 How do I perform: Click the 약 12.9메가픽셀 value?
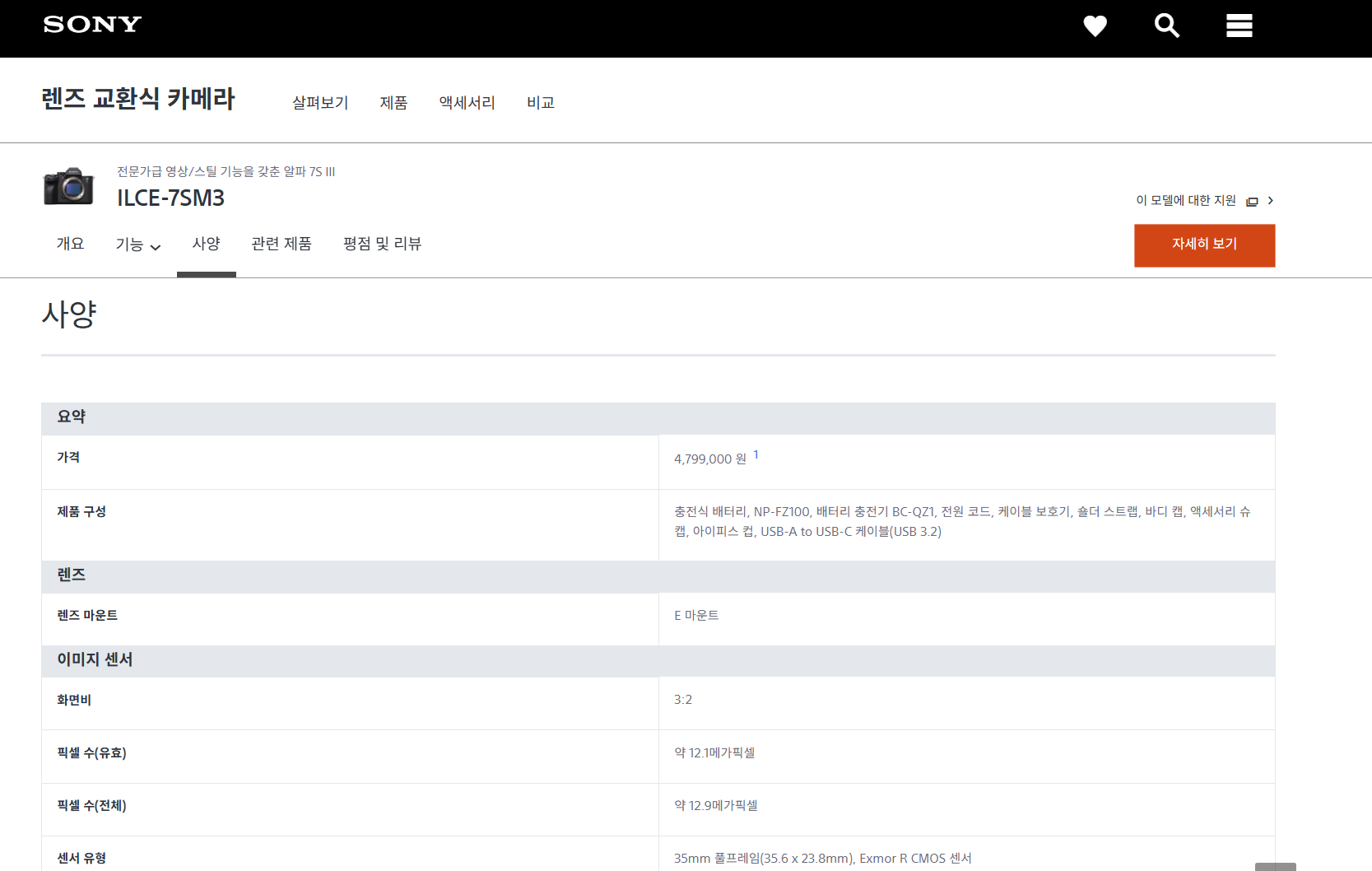716,806
